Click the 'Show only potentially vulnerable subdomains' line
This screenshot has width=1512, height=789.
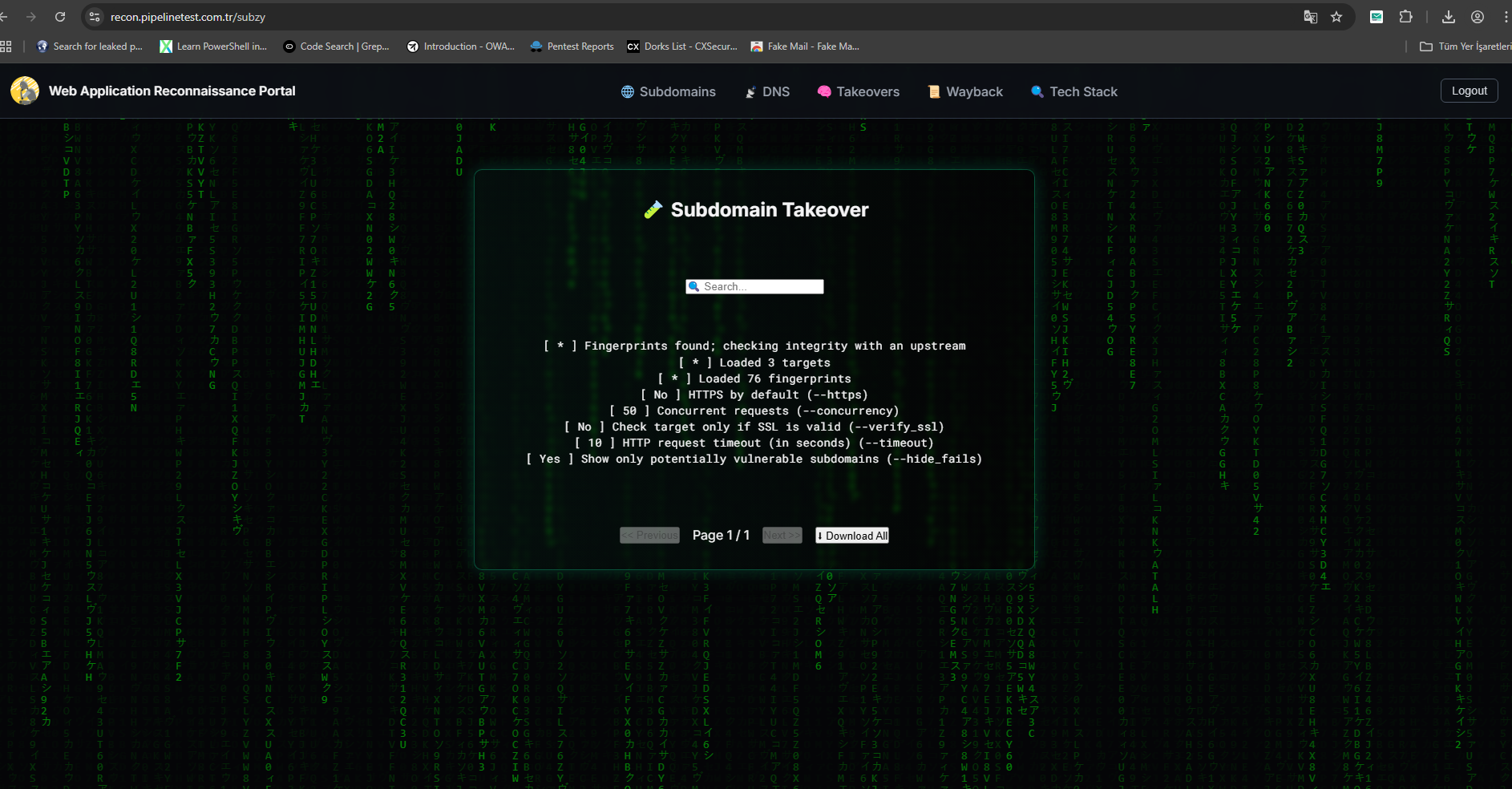tap(754, 459)
